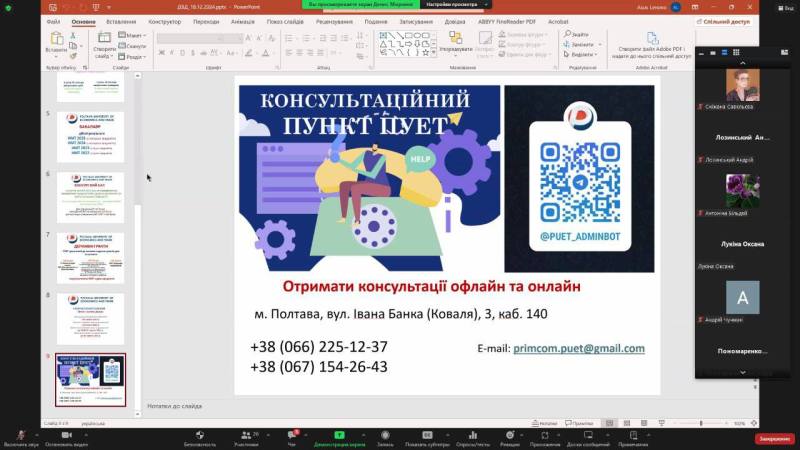
Task: Open the Zoom Chat icon
Action: 294,436
